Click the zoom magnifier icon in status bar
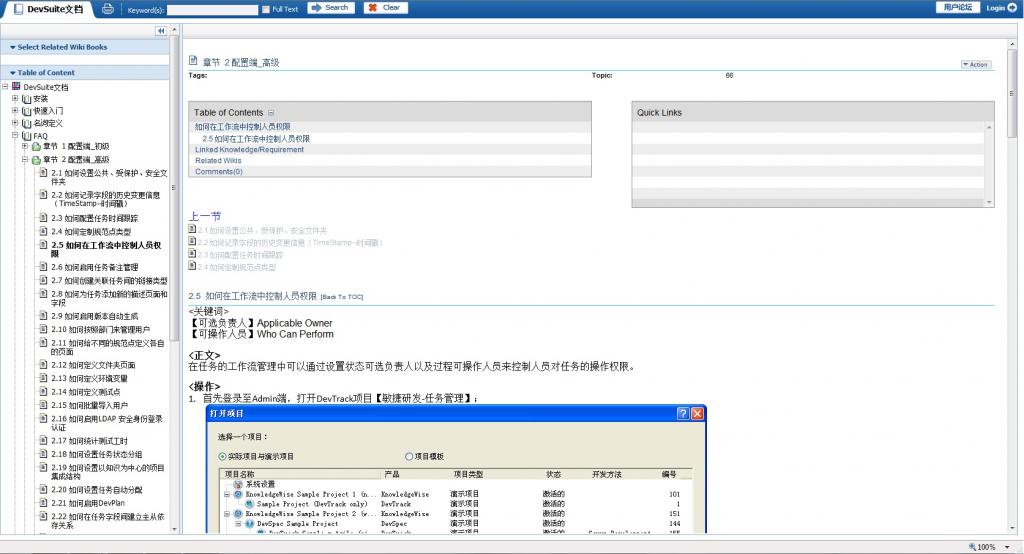This screenshot has width=1024, height=554. (x=972, y=547)
